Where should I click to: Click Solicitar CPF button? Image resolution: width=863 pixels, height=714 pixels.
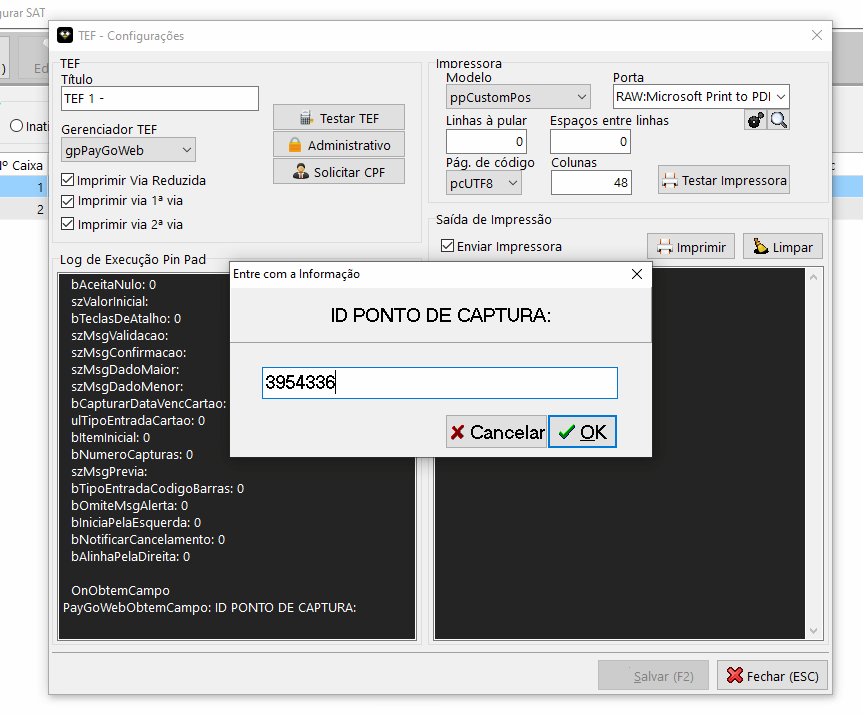[339, 172]
